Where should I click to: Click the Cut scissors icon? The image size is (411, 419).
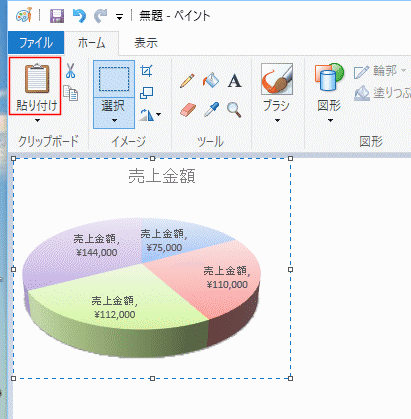click(x=70, y=71)
